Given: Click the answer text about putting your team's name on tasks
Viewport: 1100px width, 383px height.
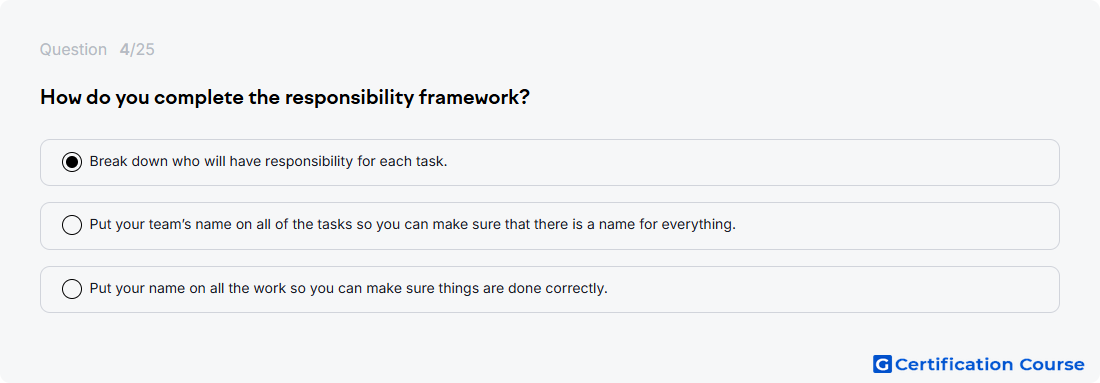Looking at the screenshot, I should pyautogui.click(x=412, y=225).
